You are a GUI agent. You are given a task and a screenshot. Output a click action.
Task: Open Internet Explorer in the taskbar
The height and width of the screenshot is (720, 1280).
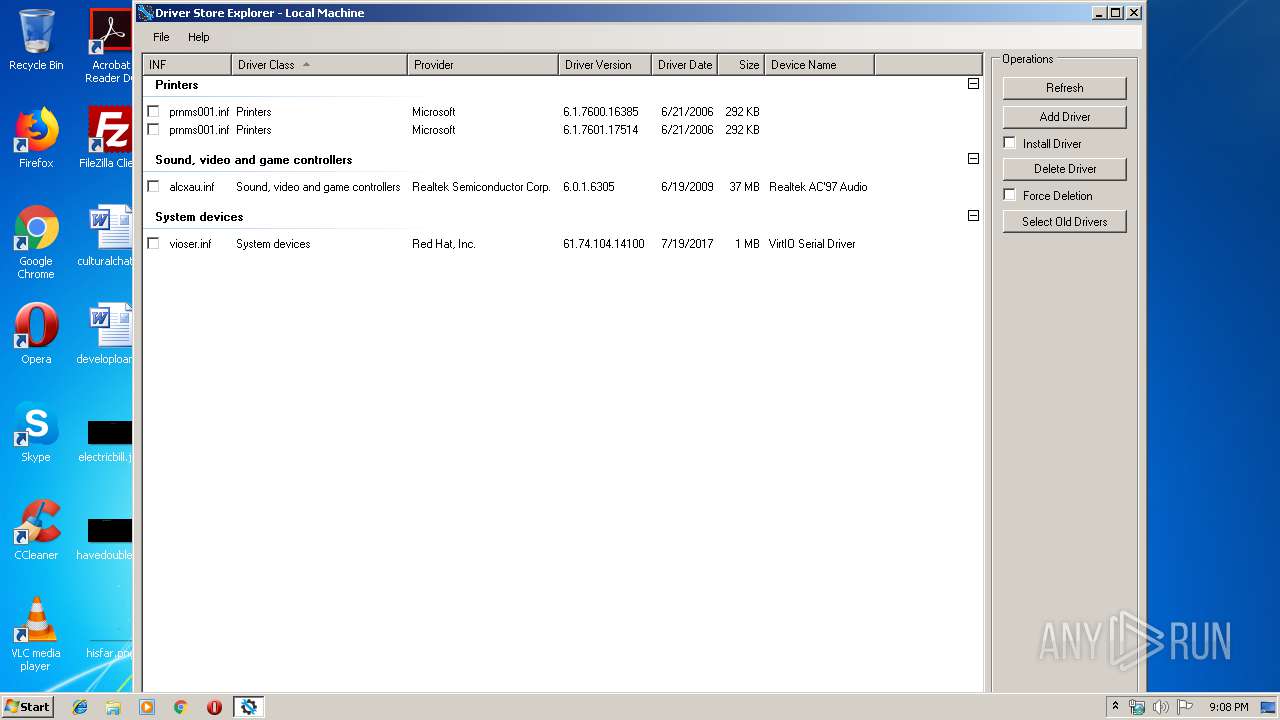(x=80, y=707)
